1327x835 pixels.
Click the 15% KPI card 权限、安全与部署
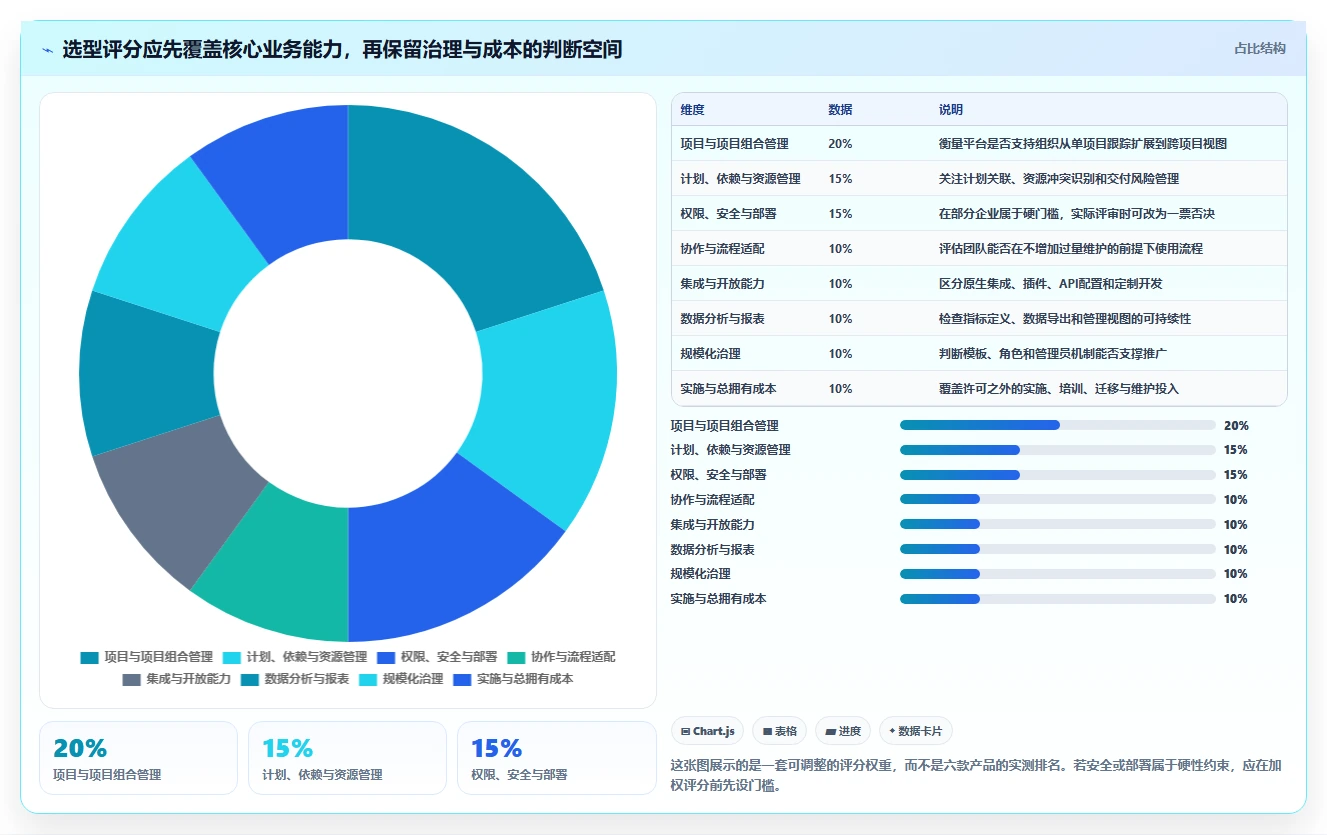tap(556, 758)
